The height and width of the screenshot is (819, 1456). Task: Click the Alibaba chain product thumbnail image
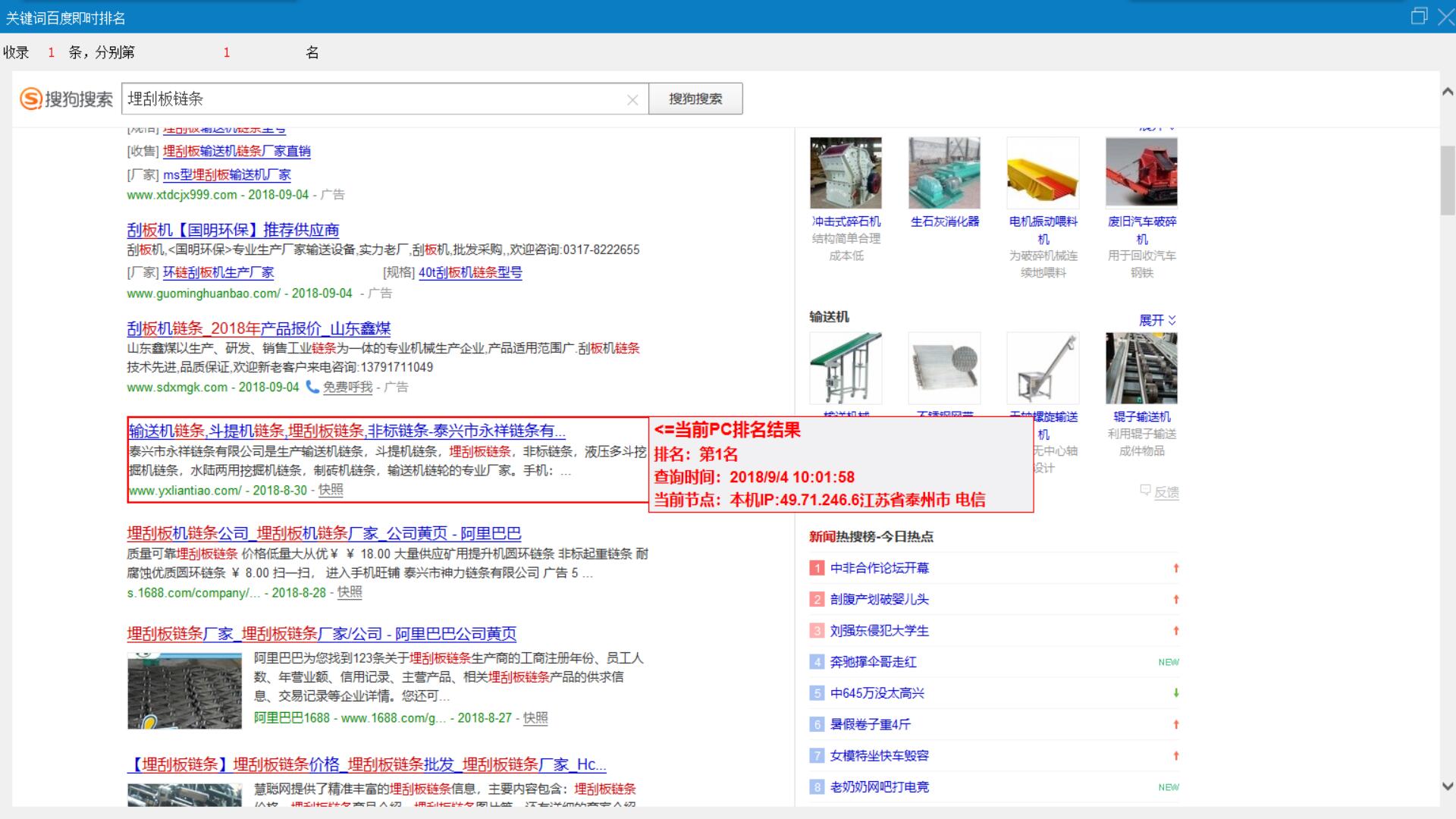pos(184,690)
